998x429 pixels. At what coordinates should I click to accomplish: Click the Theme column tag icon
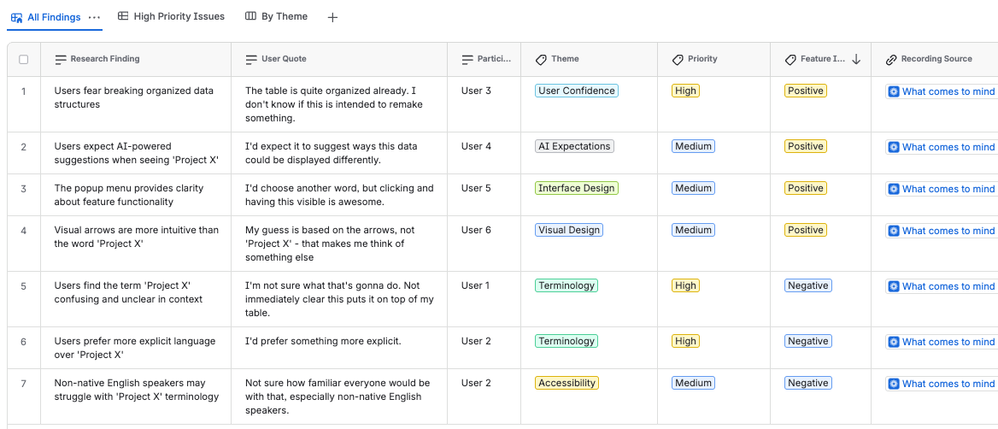click(541, 60)
